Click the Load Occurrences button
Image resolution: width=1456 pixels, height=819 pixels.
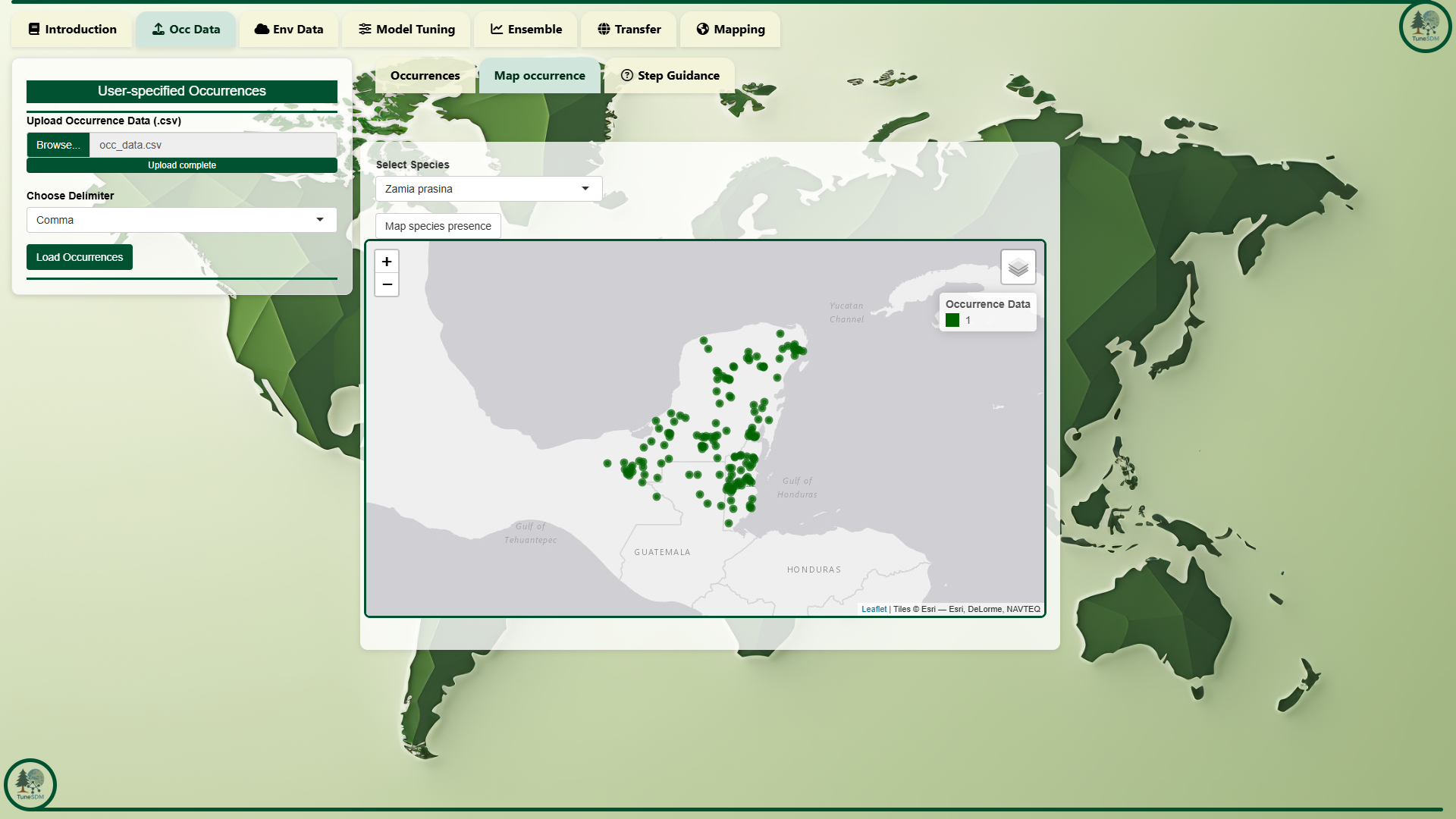tap(80, 257)
